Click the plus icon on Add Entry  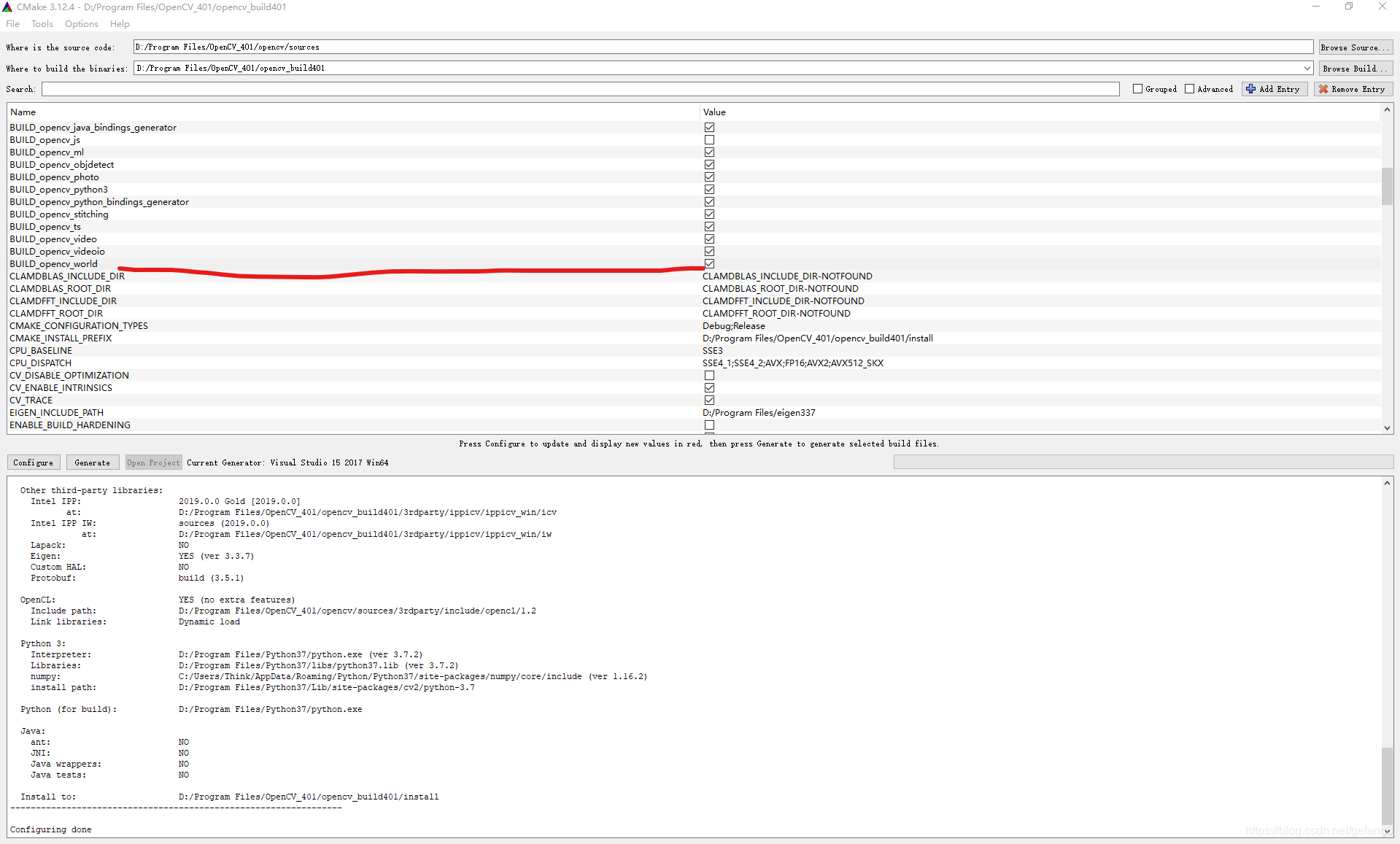click(x=1251, y=89)
